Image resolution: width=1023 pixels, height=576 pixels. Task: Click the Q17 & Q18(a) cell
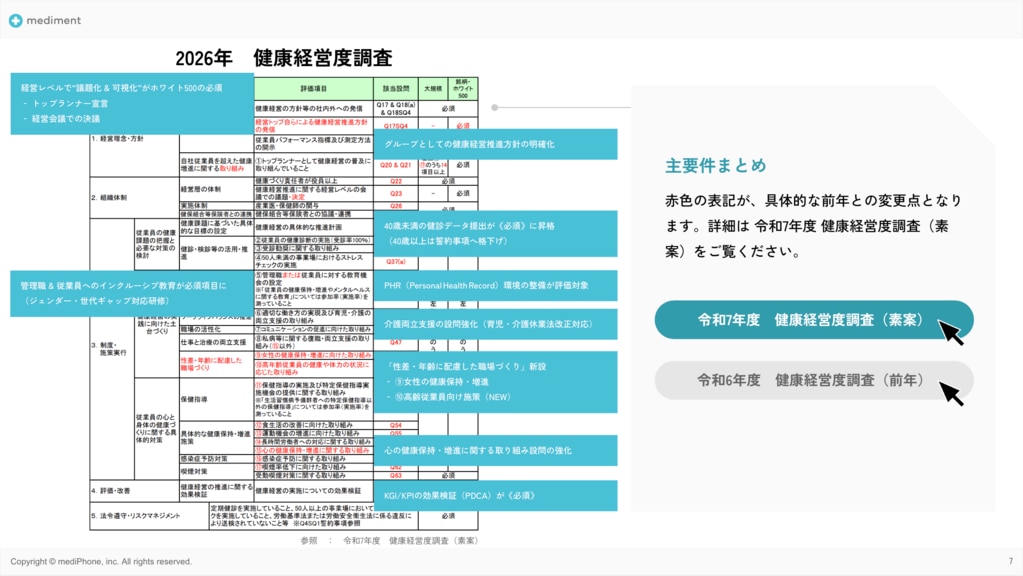coord(395,108)
